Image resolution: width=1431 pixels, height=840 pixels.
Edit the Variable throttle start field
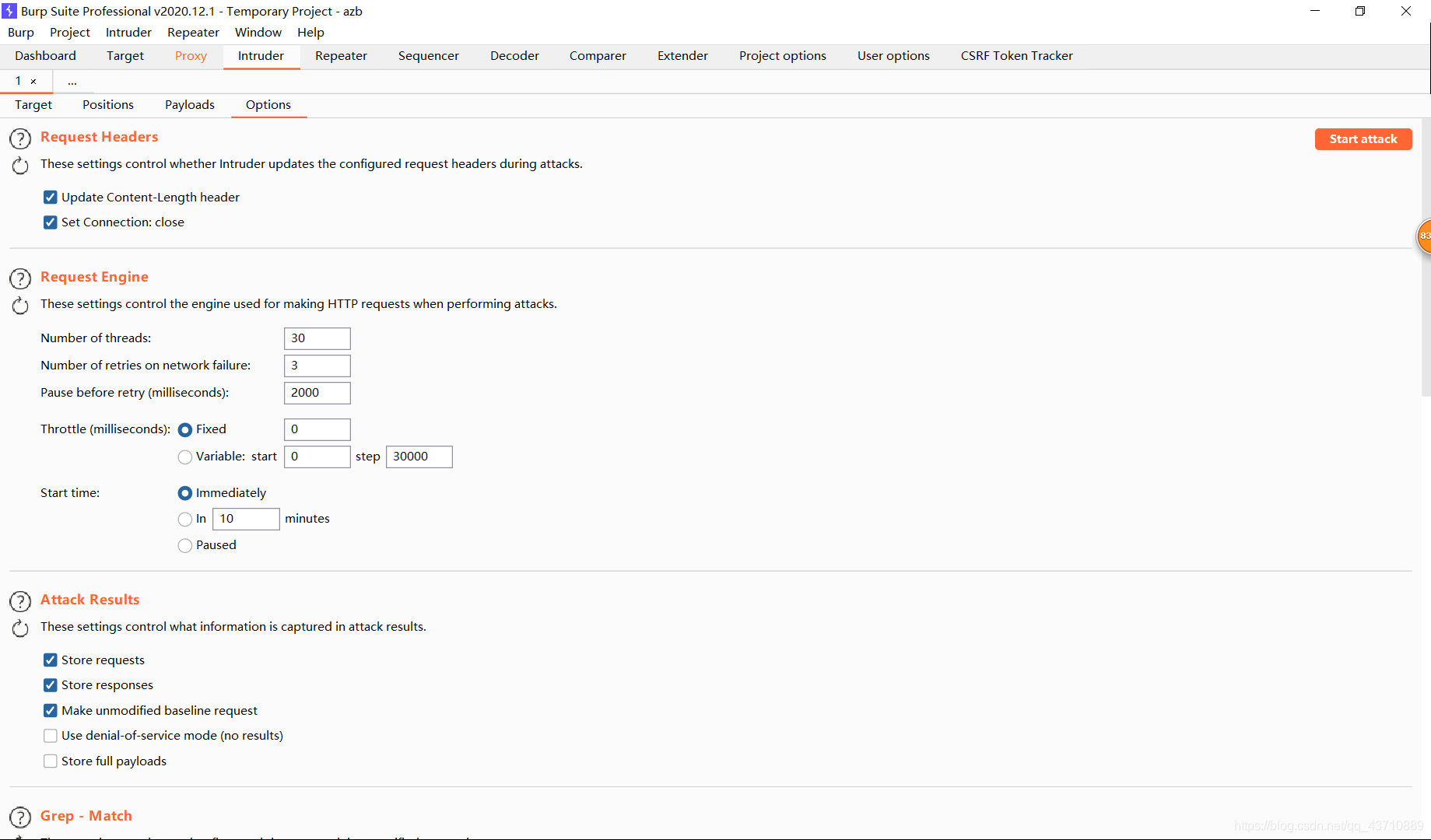click(317, 457)
